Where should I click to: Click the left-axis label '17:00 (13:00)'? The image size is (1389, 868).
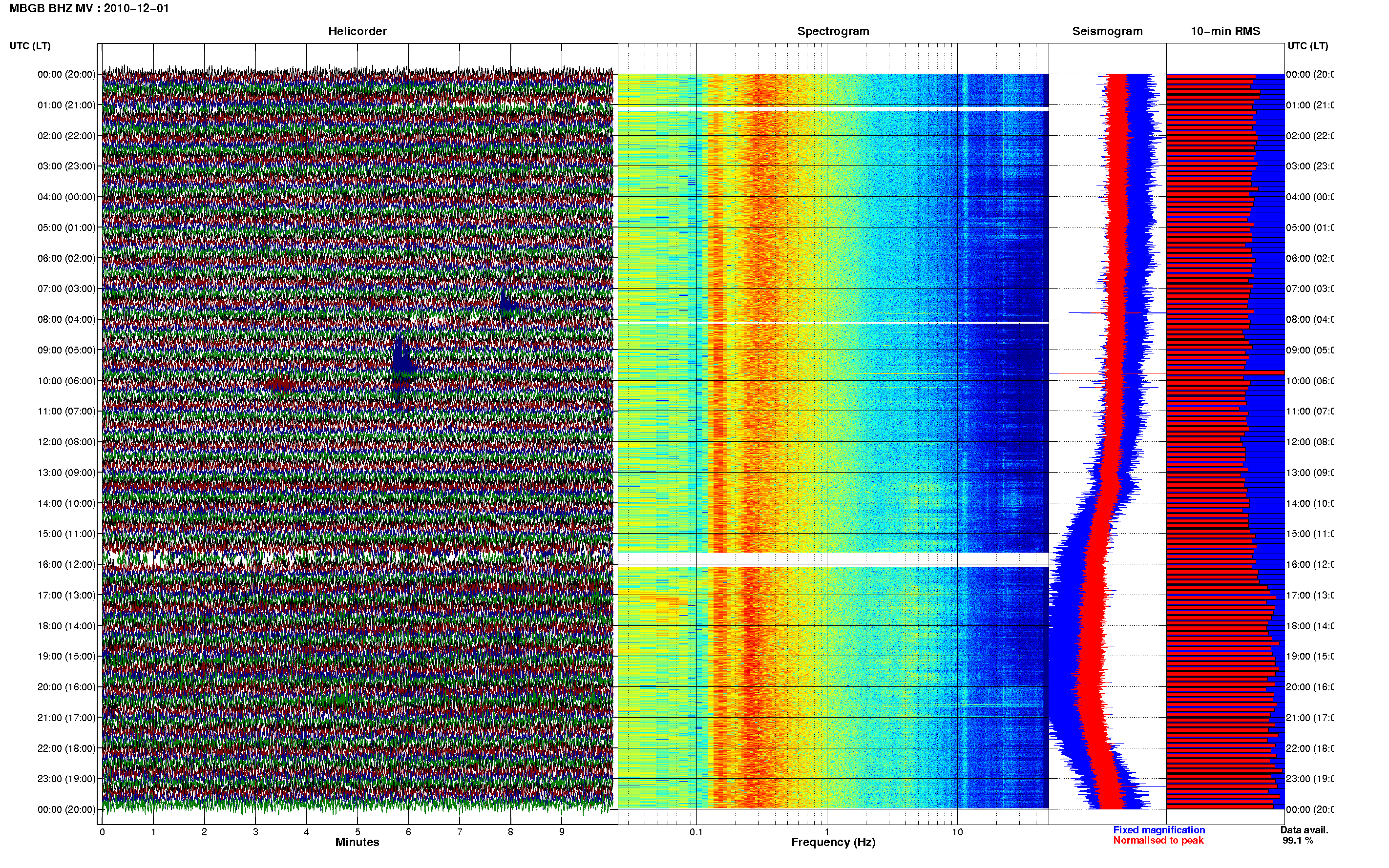(x=66, y=595)
